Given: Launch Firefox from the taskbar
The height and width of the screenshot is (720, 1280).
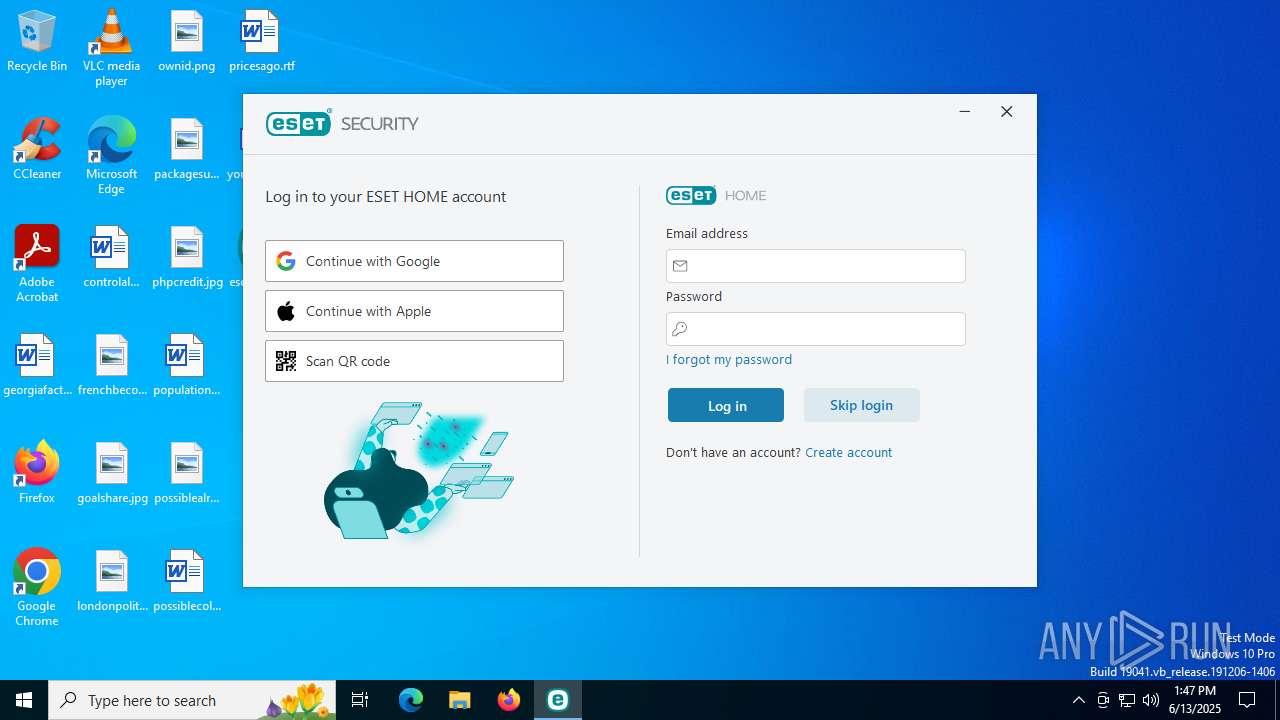Looking at the screenshot, I should pyautogui.click(x=509, y=700).
